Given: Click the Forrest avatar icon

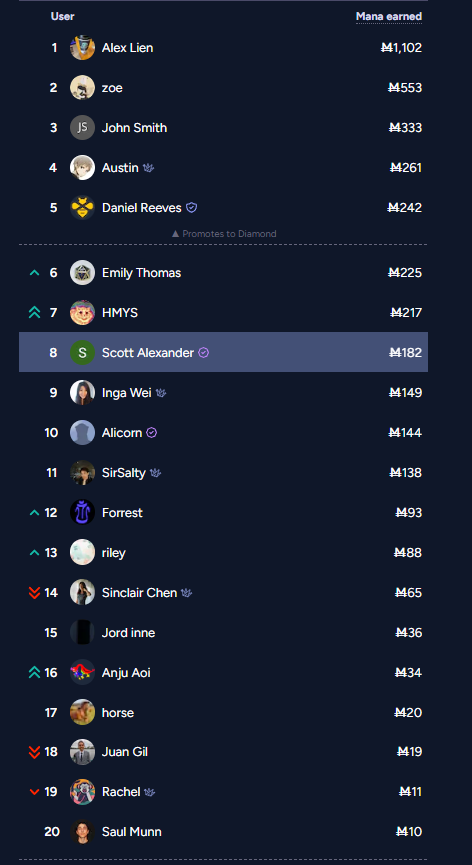Looking at the screenshot, I should tap(82, 512).
